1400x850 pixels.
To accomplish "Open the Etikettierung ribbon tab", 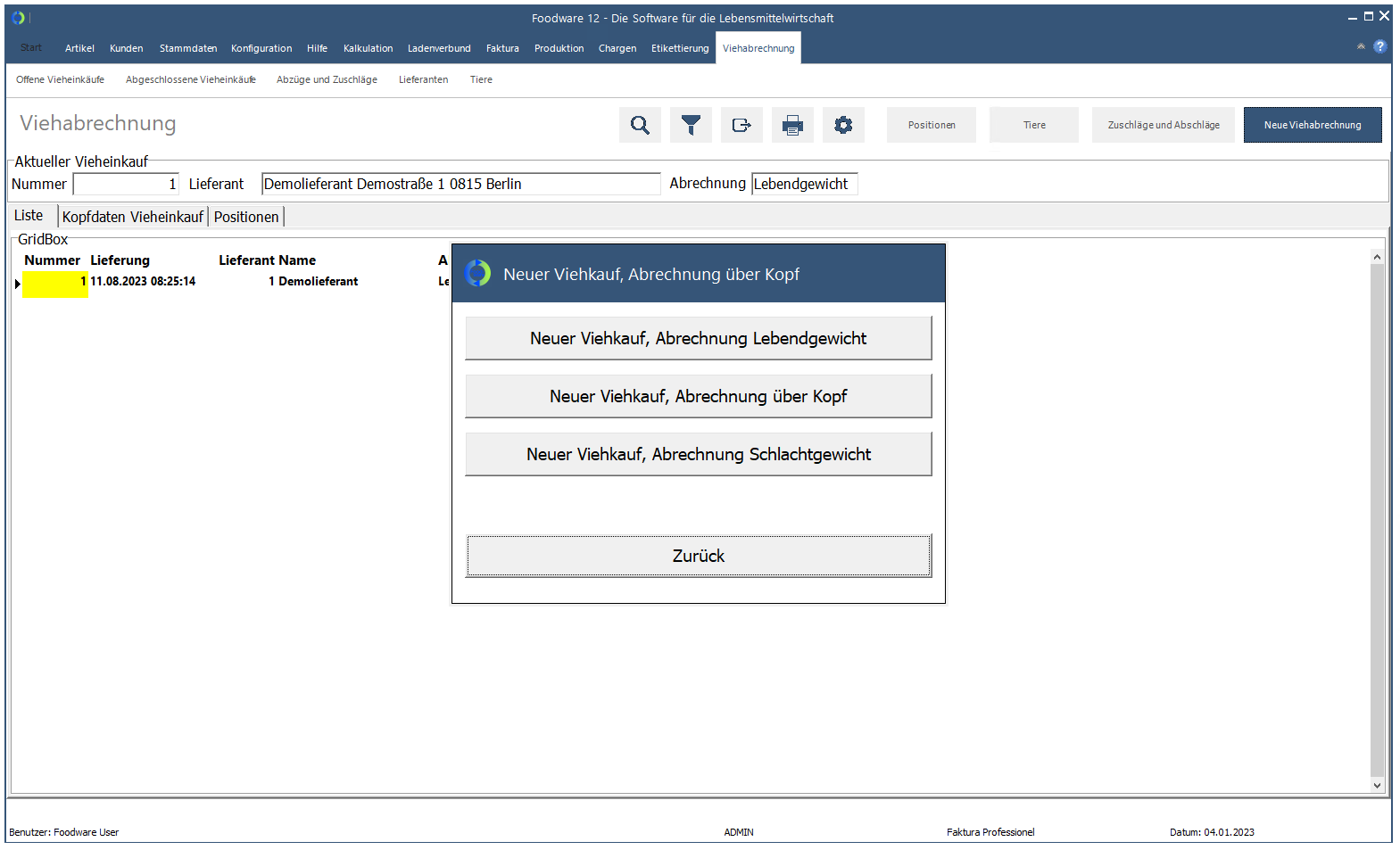I will click(x=679, y=48).
